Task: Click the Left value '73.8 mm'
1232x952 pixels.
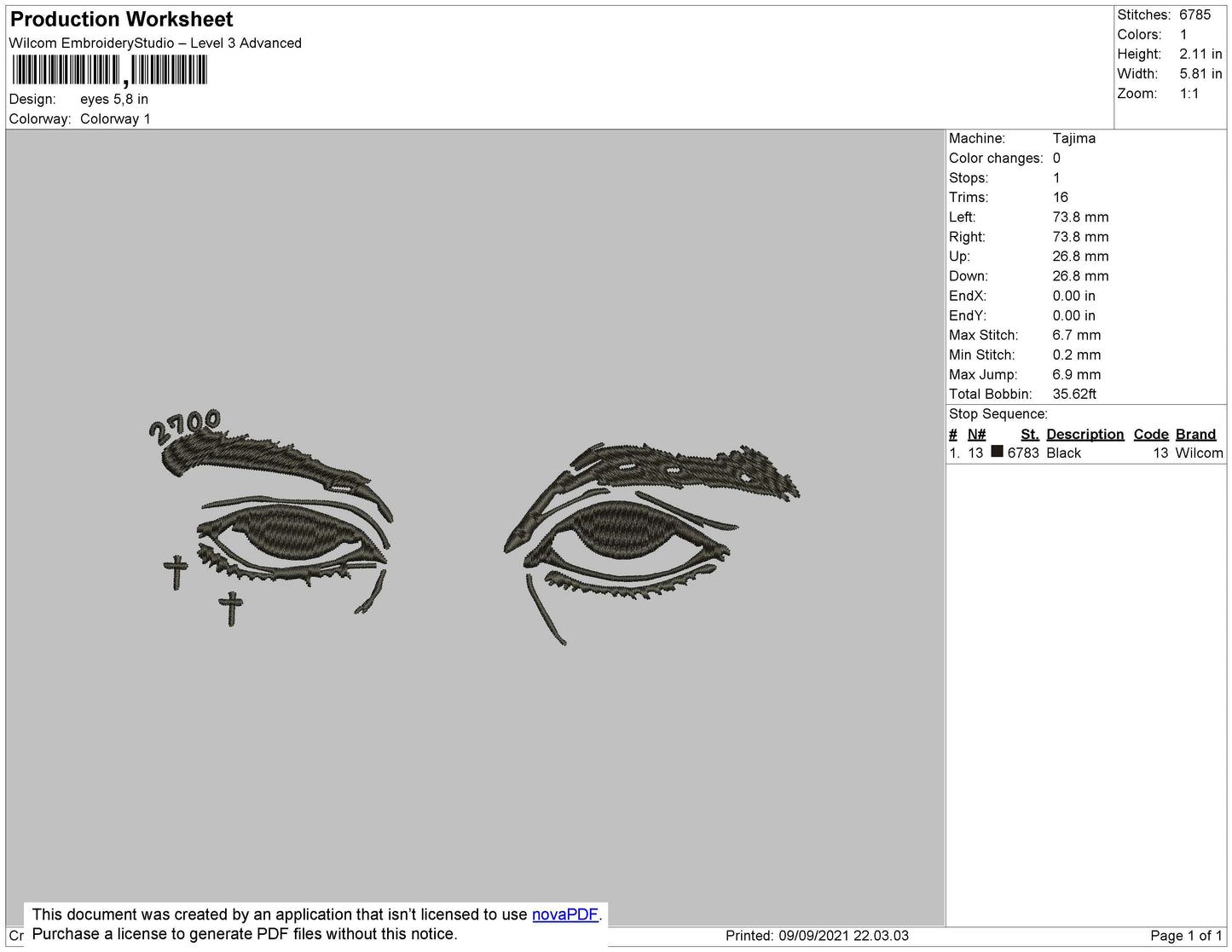Action: [1080, 216]
